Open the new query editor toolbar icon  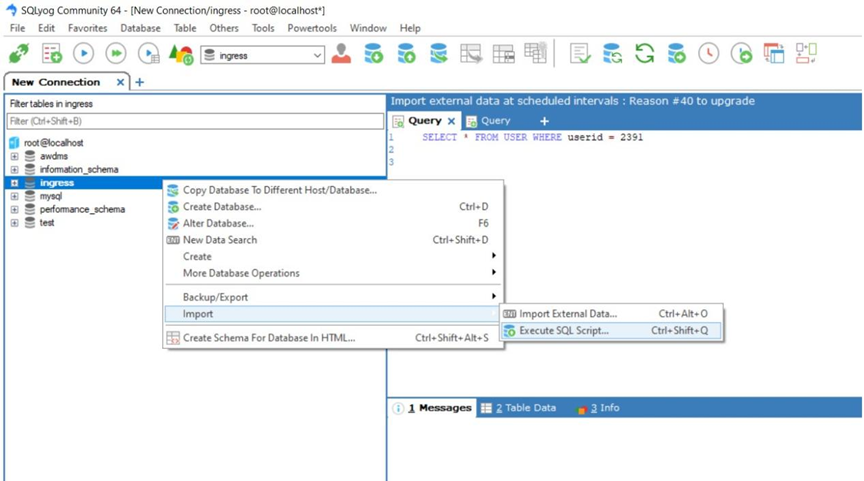52,54
